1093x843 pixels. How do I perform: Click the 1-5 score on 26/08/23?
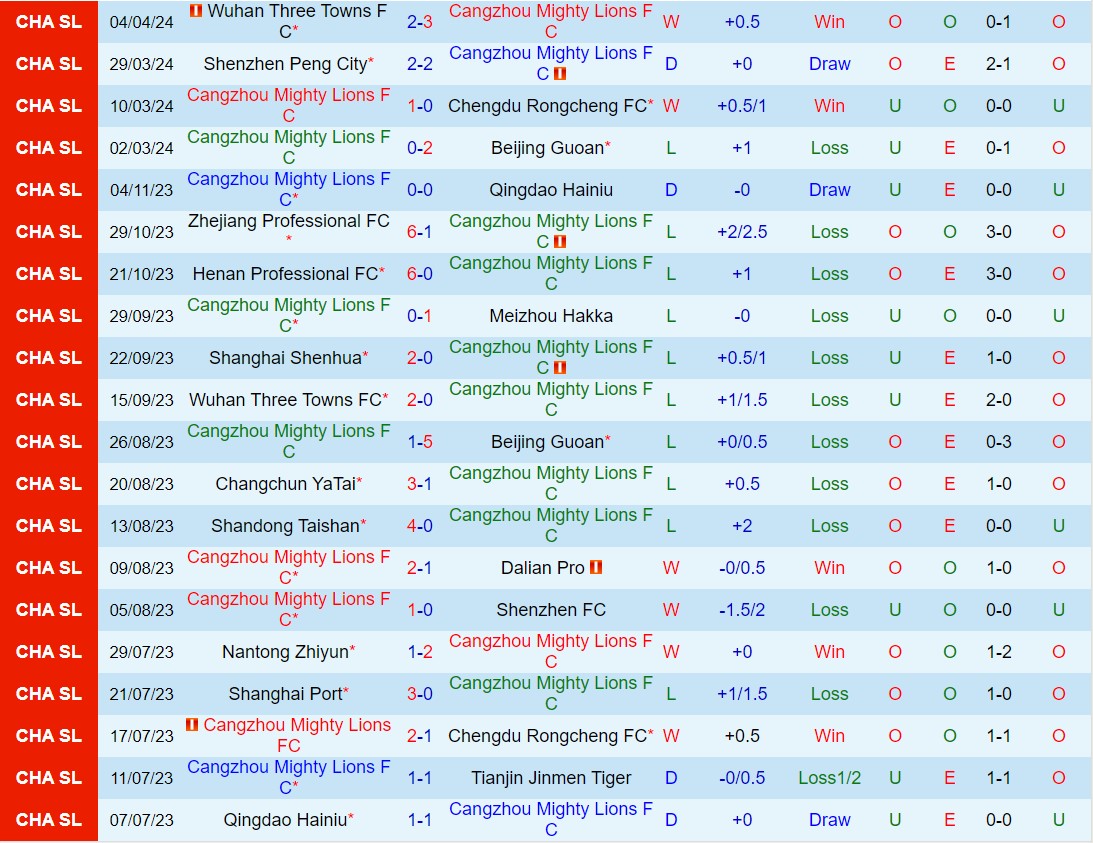[x=420, y=441]
